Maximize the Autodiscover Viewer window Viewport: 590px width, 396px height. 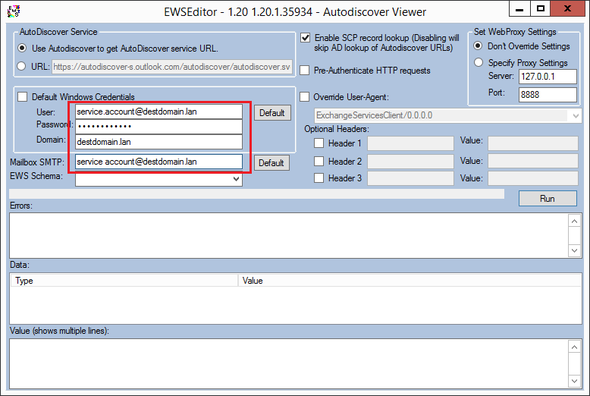[x=540, y=9]
